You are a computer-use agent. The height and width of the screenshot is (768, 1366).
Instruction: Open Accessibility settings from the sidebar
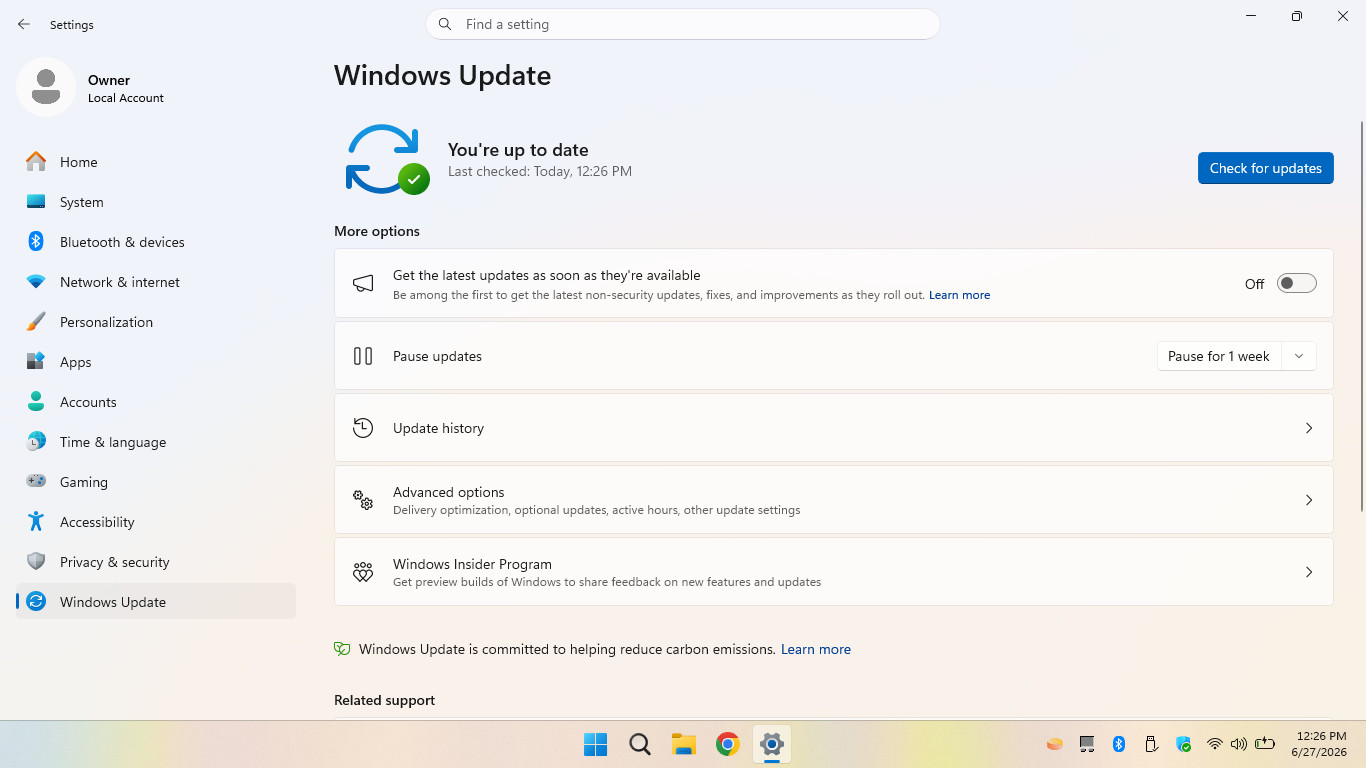[x=156, y=522]
